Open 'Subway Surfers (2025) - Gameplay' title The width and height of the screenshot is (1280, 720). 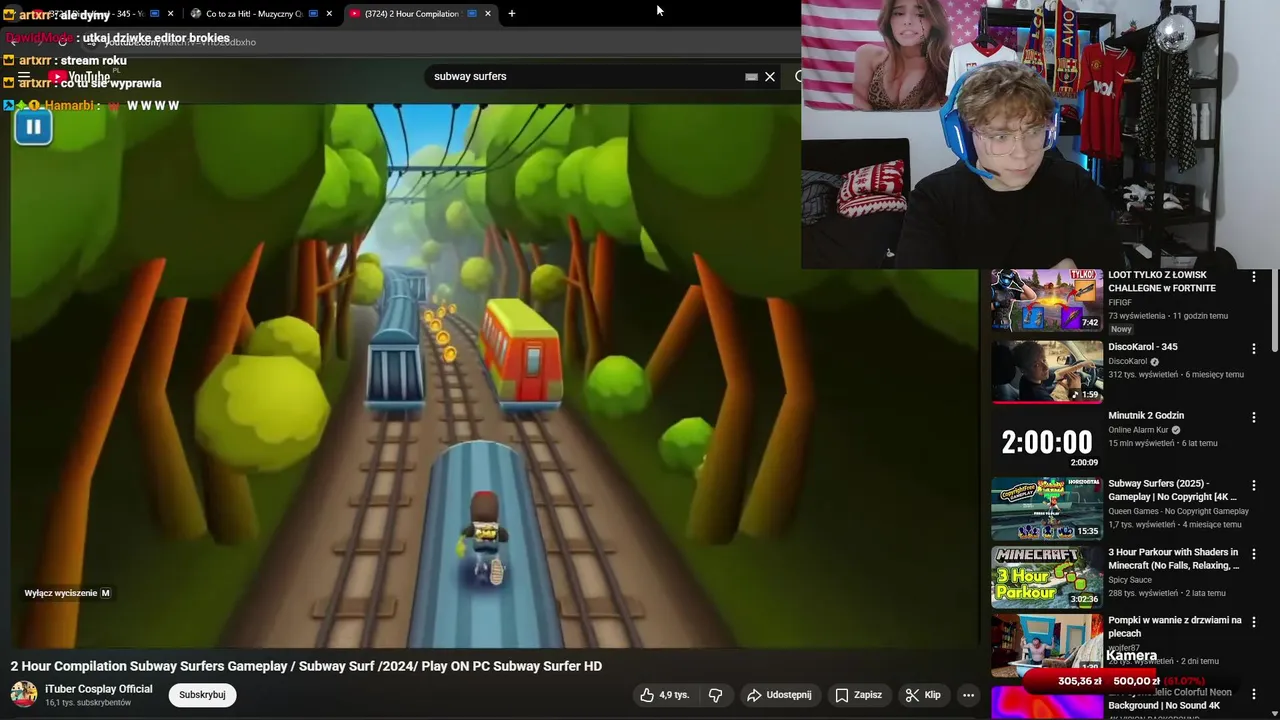(1172, 490)
